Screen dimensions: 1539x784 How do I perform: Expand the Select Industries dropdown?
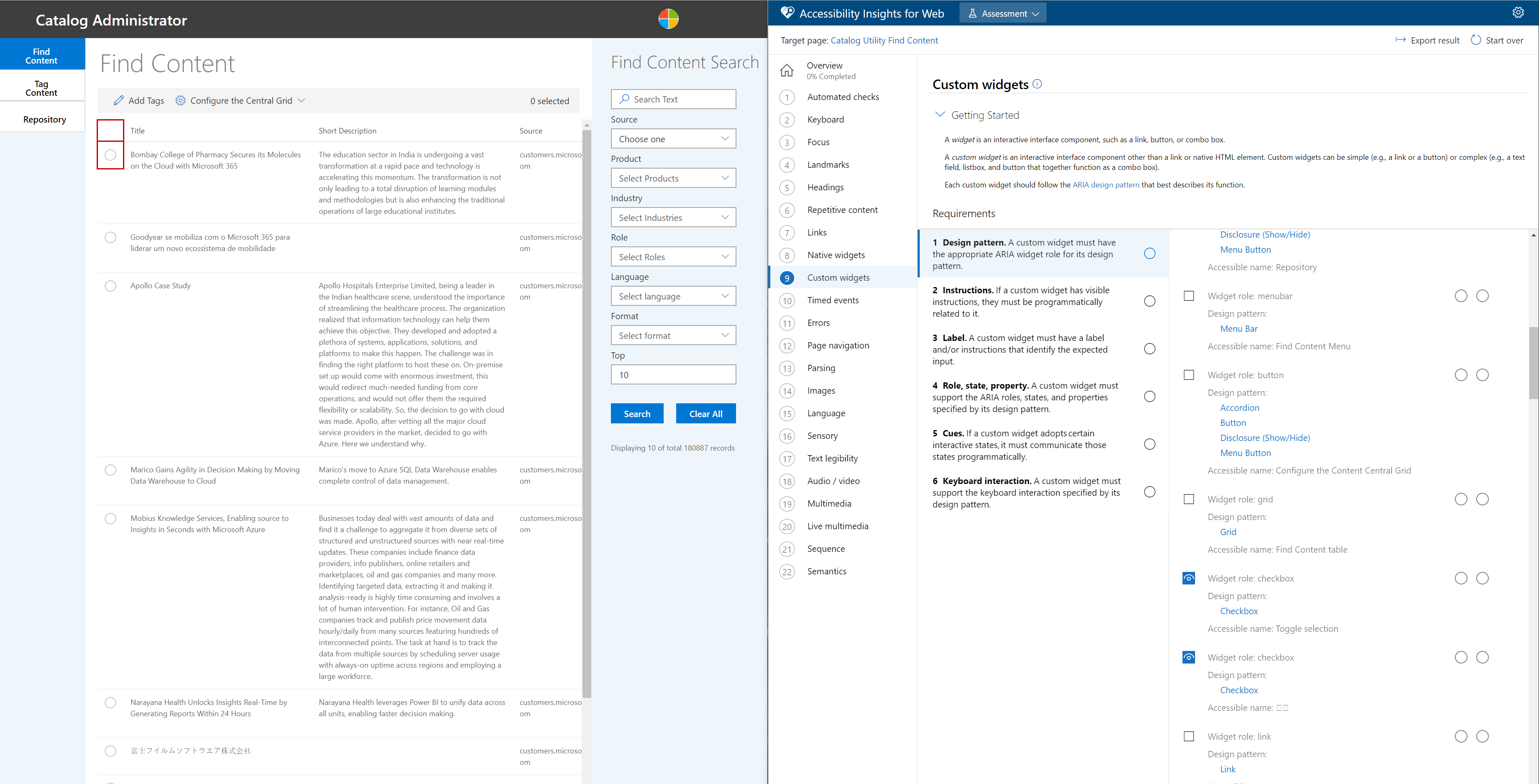pos(673,218)
